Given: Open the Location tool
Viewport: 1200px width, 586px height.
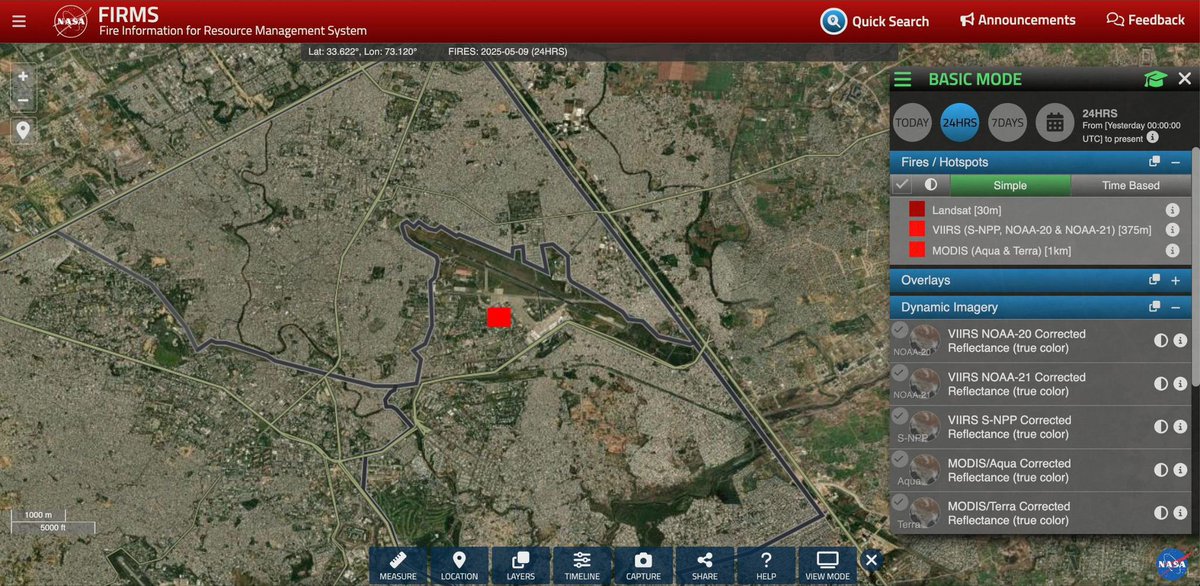Looking at the screenshot, I should (459, 566).
